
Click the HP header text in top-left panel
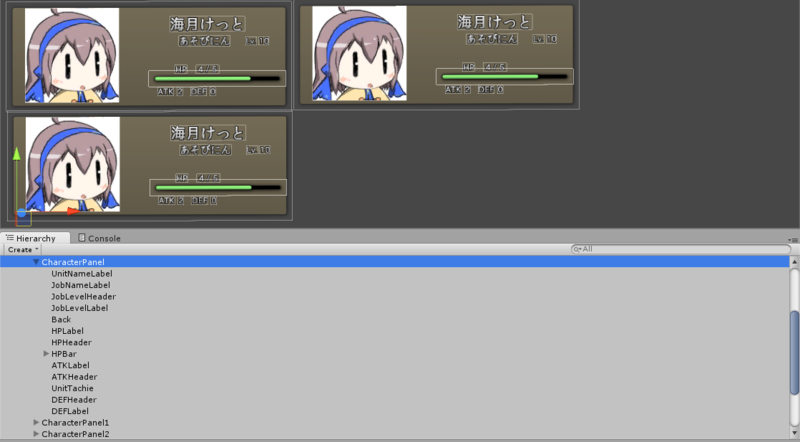coord(181,69)
